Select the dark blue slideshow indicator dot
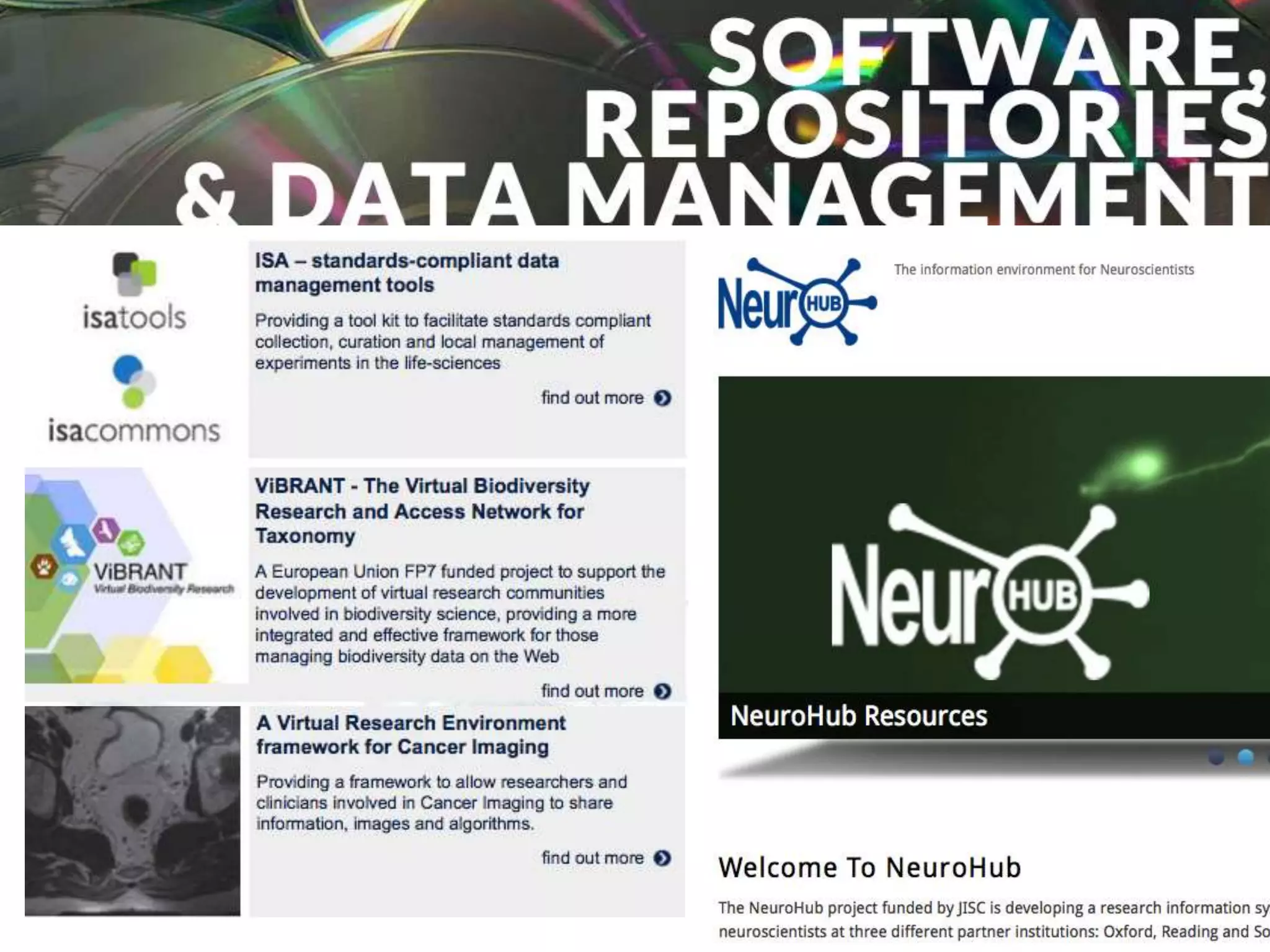 click(1216, 757)
